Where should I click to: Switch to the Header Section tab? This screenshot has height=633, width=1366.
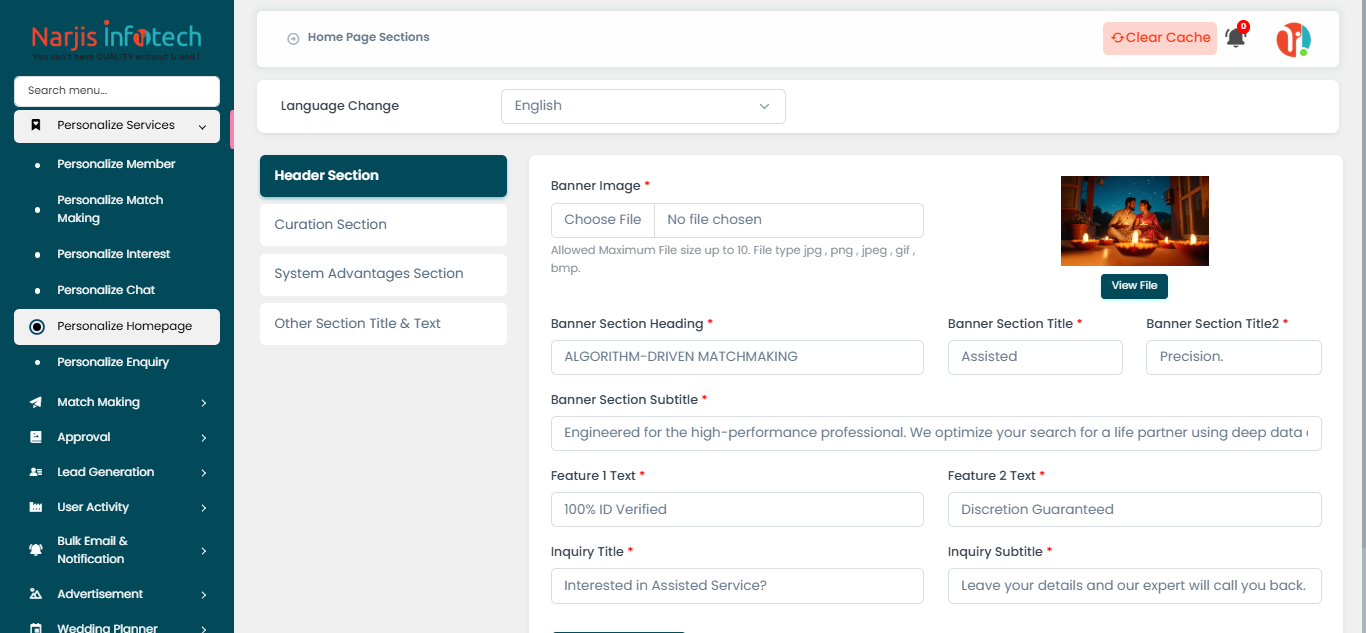click(383, 175)
